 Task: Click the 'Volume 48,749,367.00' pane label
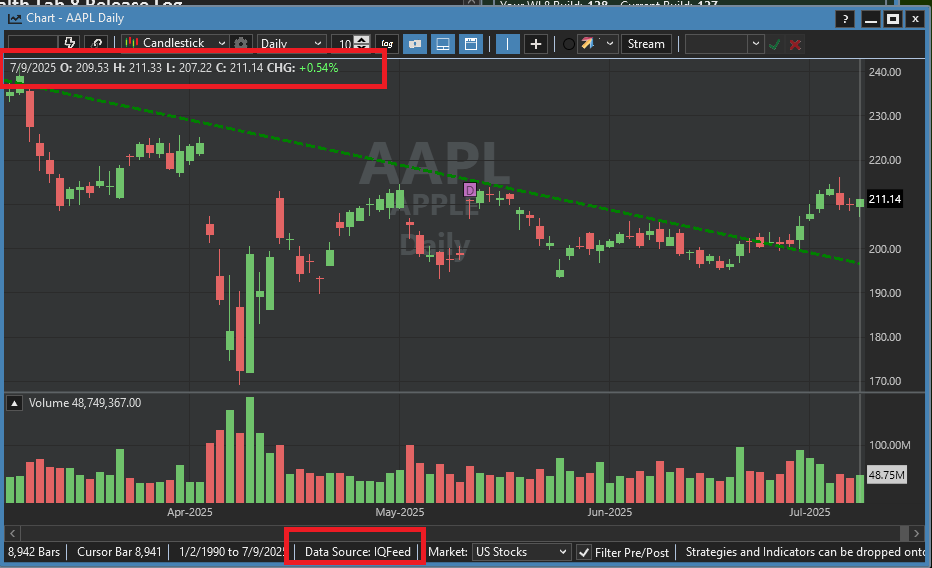(85, 403)
